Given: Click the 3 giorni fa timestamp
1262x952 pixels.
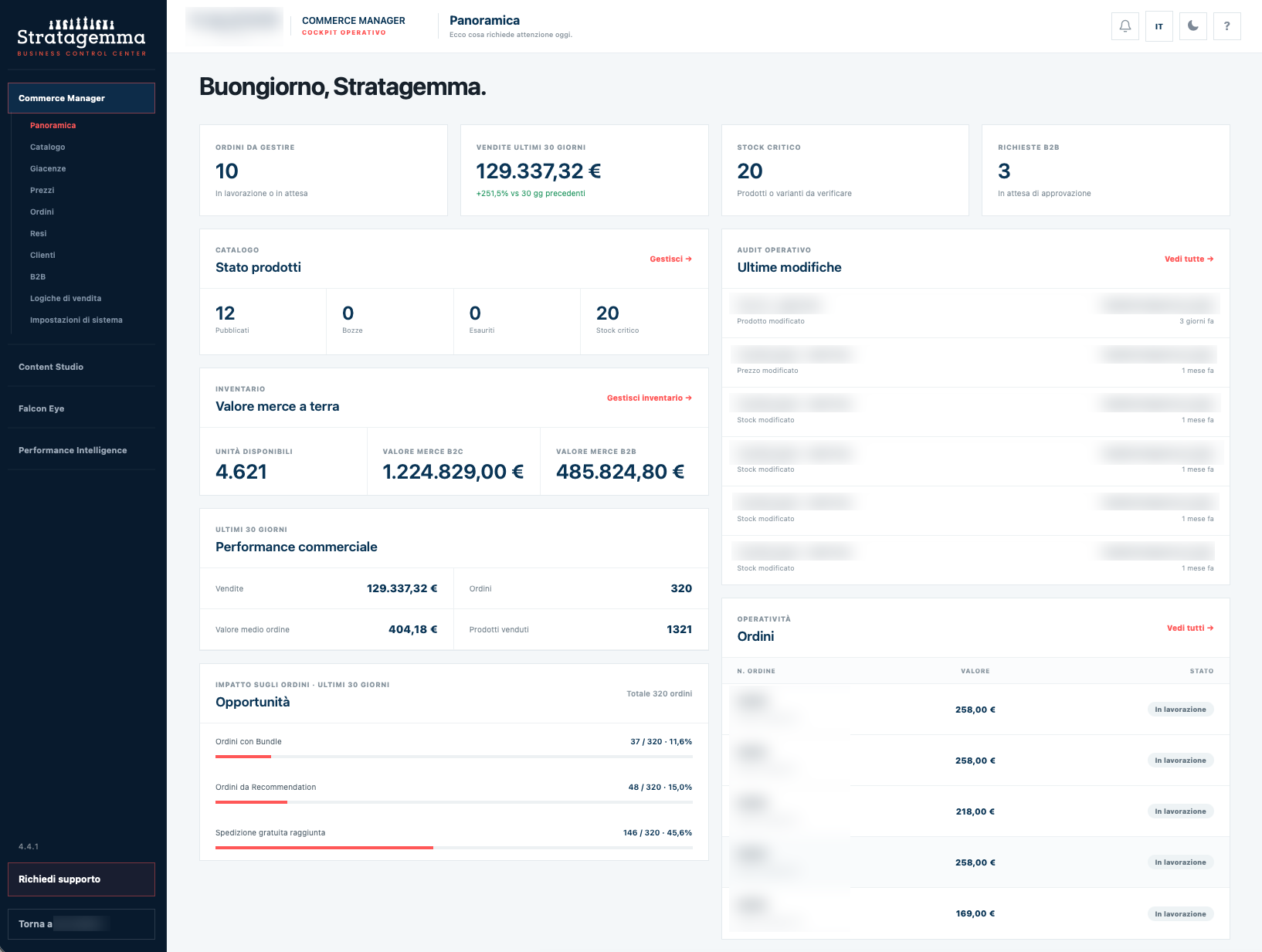Looking at the screenshot, I should point(1196,321).
